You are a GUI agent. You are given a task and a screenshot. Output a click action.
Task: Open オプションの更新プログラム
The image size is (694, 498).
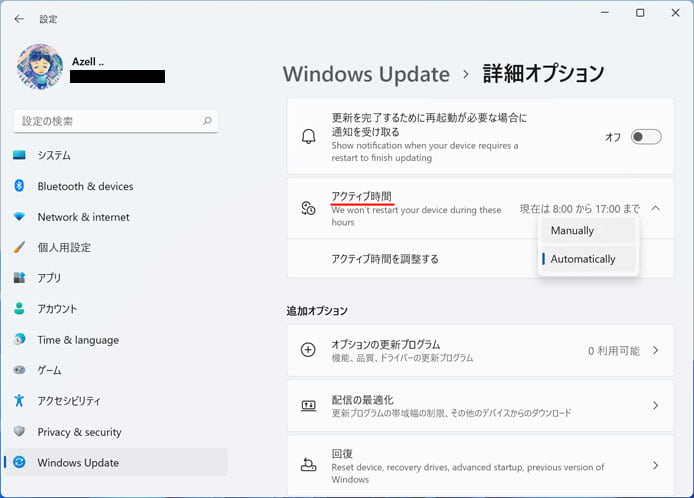[480, 350]
